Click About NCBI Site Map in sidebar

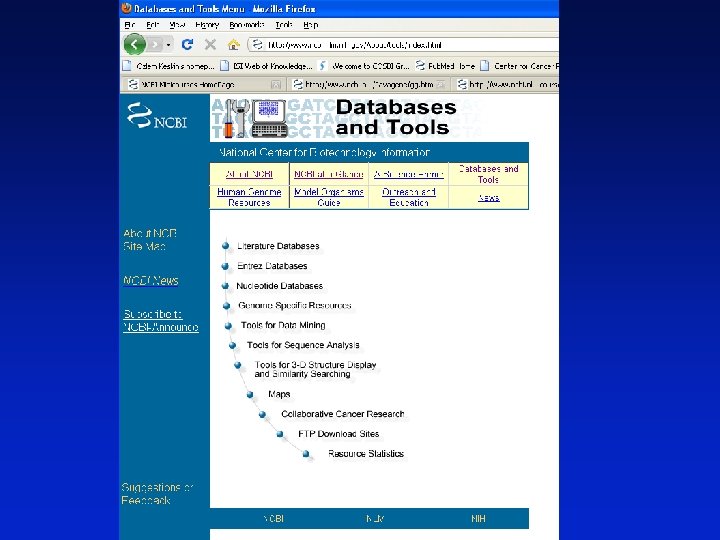[x=150, y=240]
